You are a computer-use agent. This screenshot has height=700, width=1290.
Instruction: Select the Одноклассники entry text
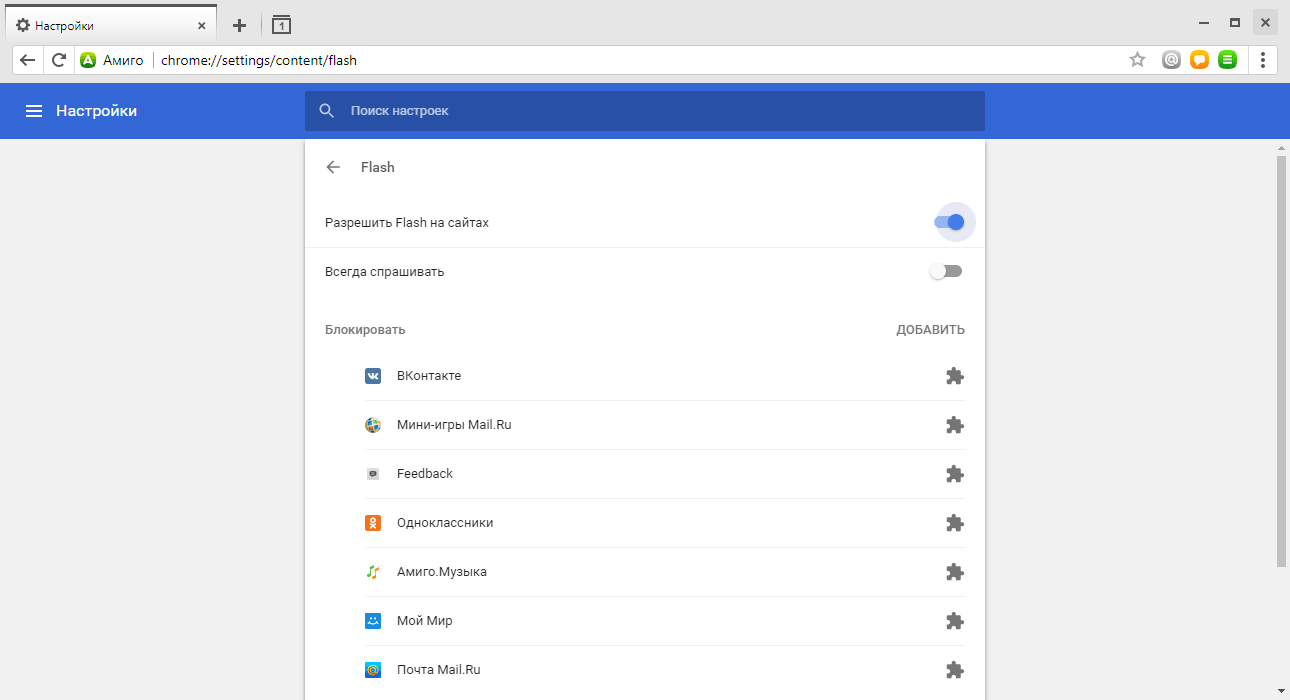[x=445, y=523]
